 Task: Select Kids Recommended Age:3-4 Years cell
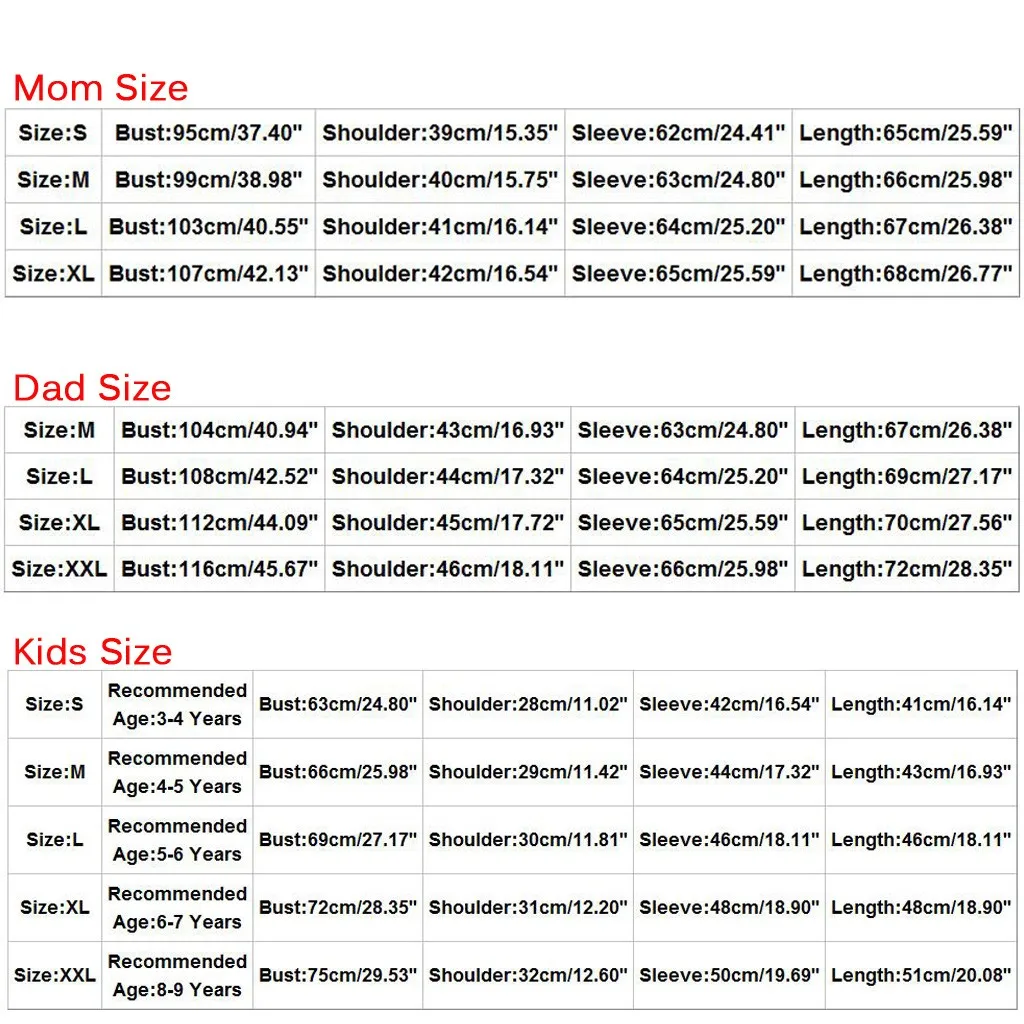tap(177, 705)
